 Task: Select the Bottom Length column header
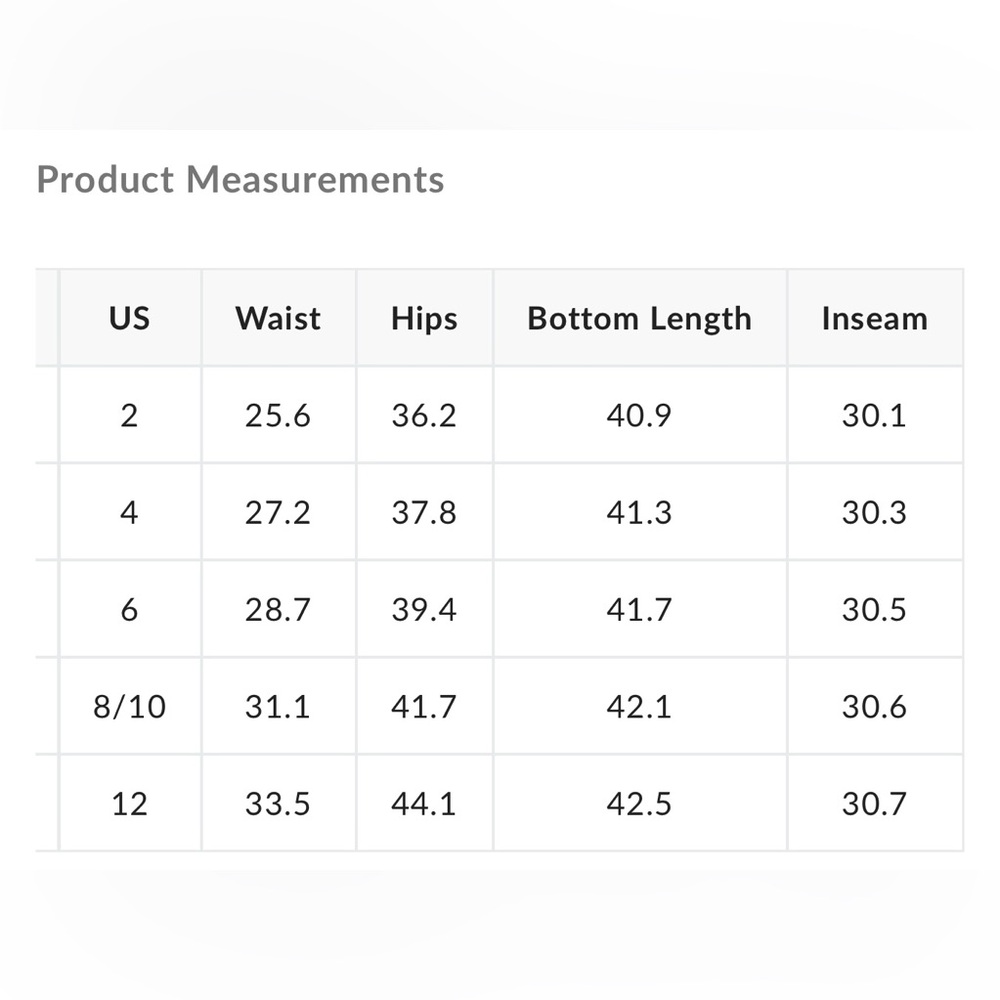640,318
